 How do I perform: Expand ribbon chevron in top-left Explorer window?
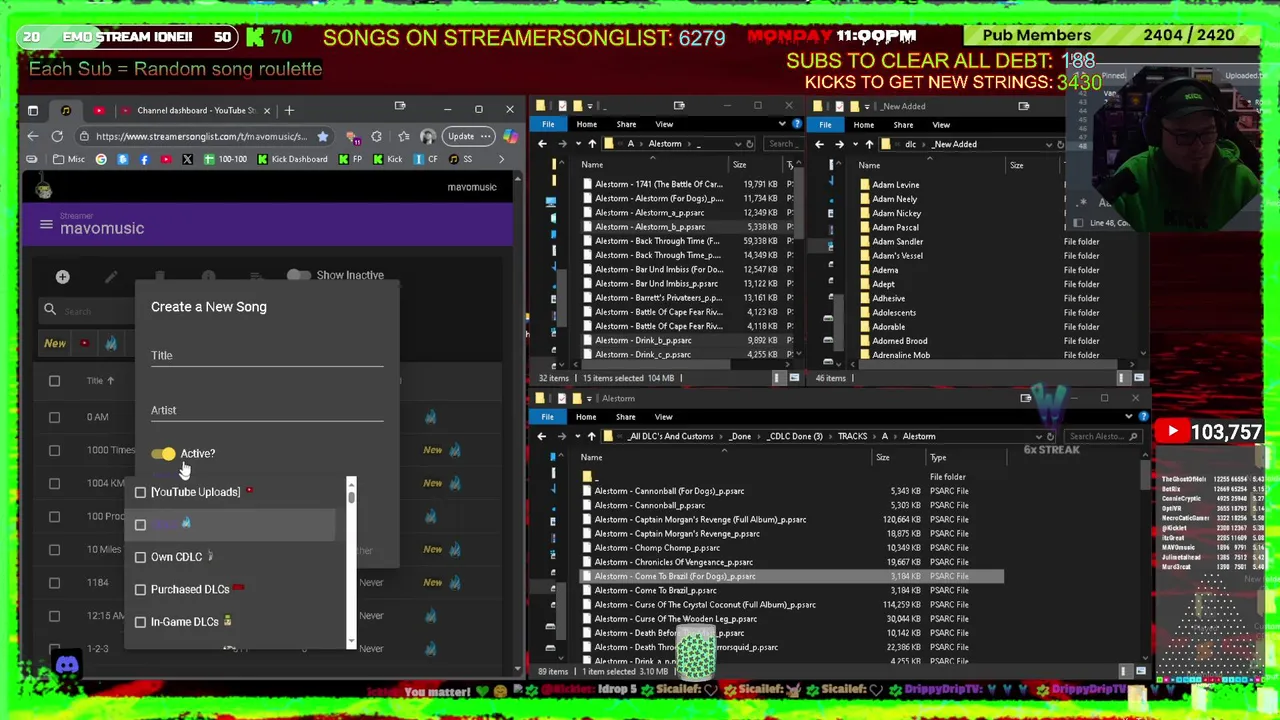tap(782, 124)
